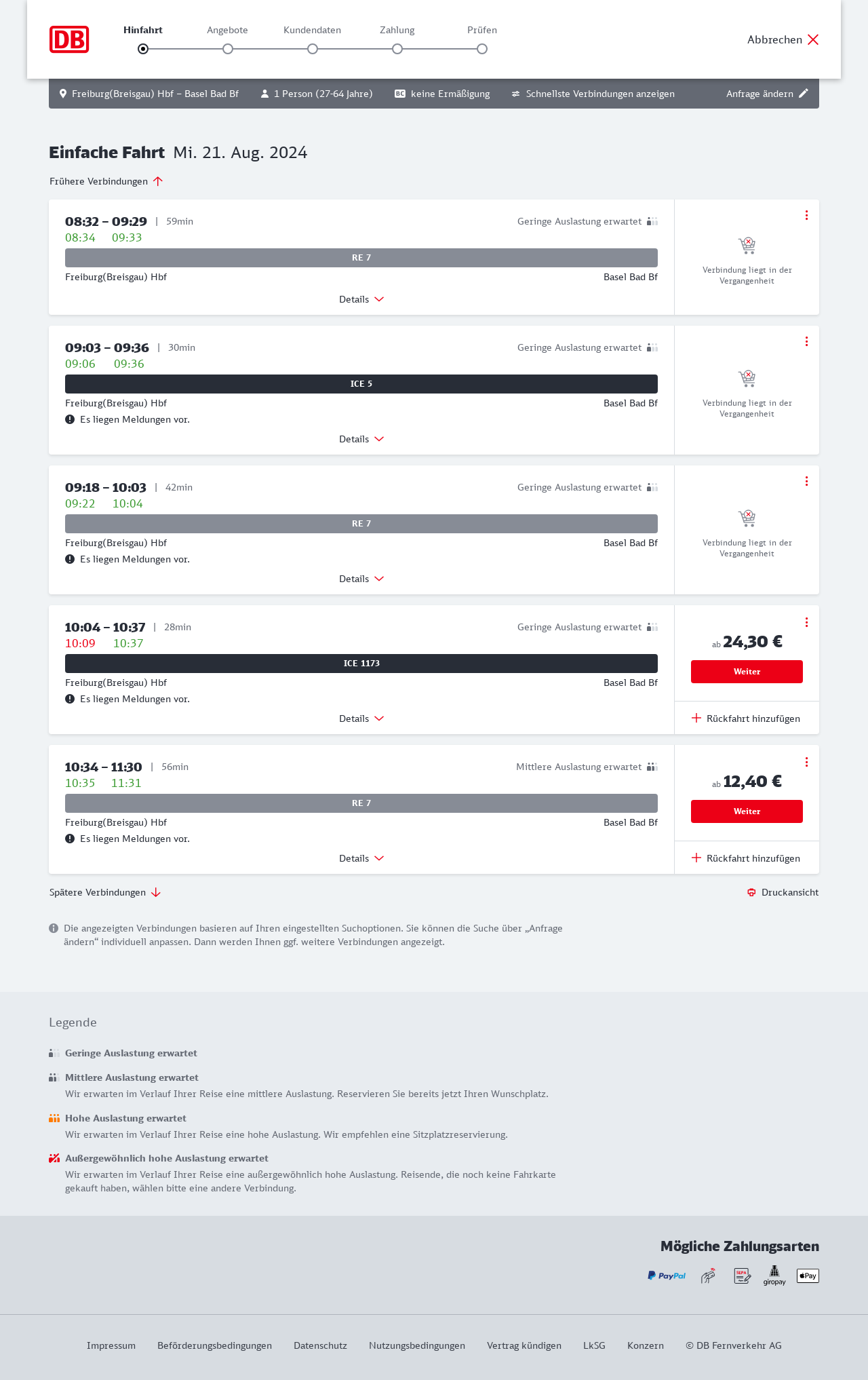Viewport: 868px width, 1380px height.
Task: Click Weiter for the 24,30 € fare
Action: coord(747,672)
